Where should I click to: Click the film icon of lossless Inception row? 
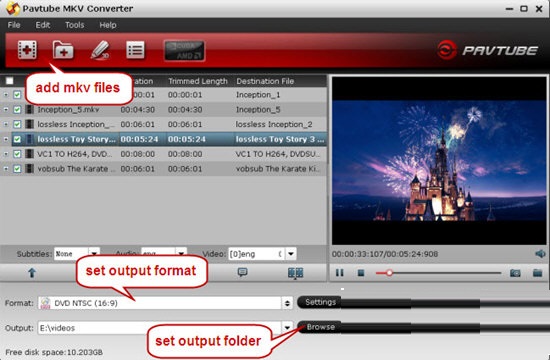point(30,124)
